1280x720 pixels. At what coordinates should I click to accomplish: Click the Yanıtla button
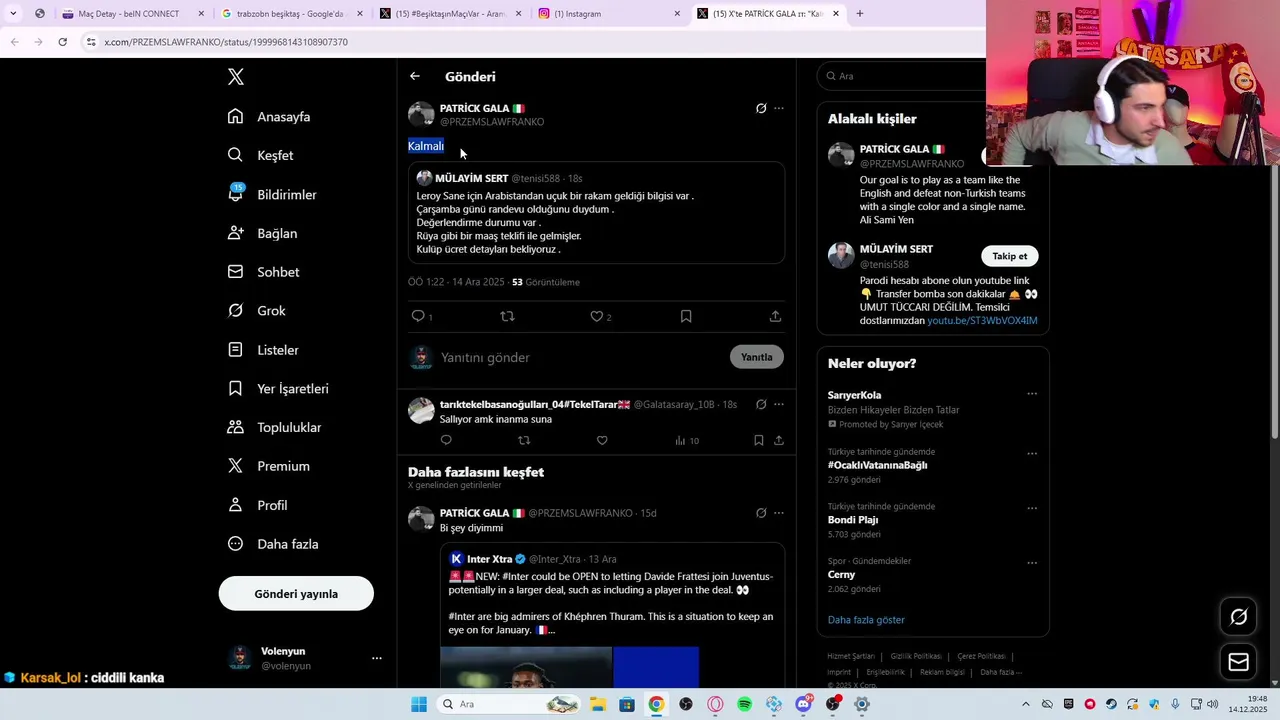pos(757,357)
